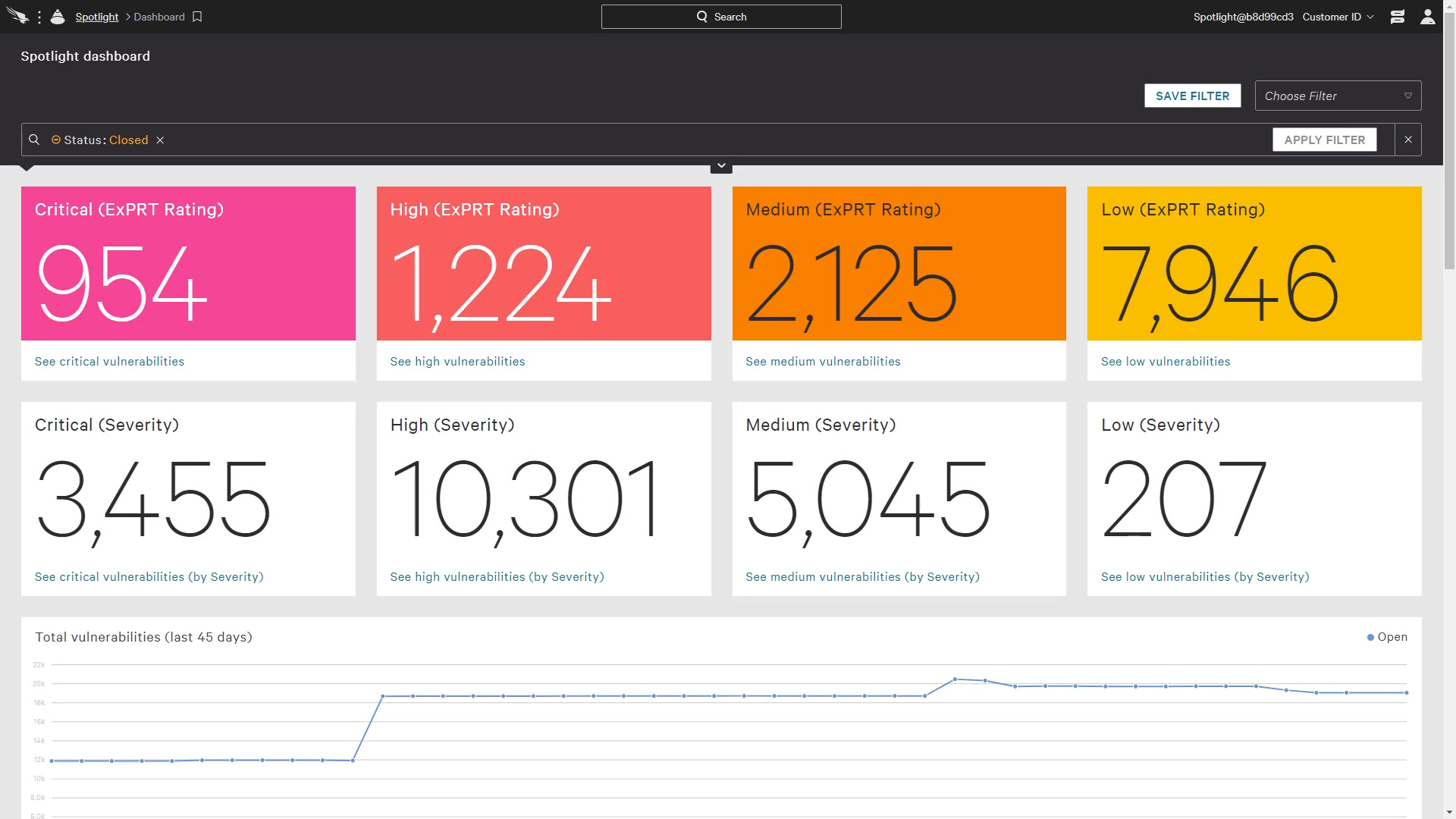Image resolution: width=1456 pixels, height=819 pixels.
Task: Open See low vulnerabilities (by Severity)
Action: pyautogui.click(x=1205, y=577)
